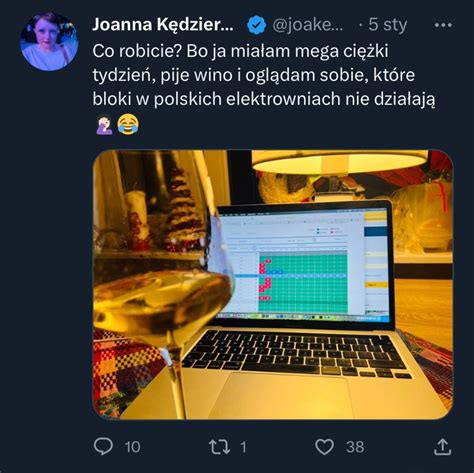Click the retweet arrows icon

coord(219,447)
